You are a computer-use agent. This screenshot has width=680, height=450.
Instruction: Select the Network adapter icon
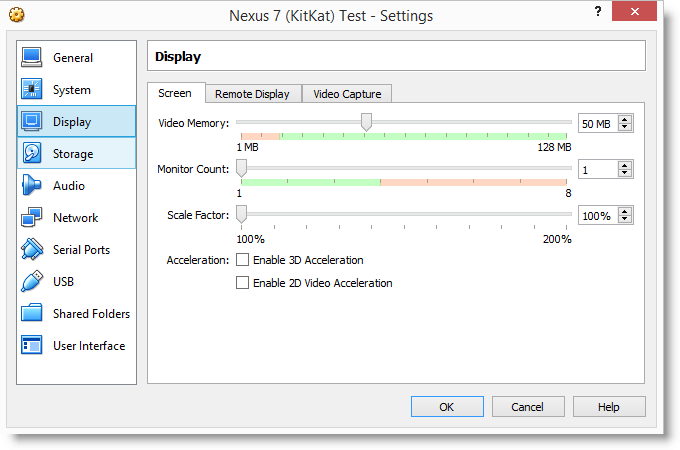[x=32, y=218]
